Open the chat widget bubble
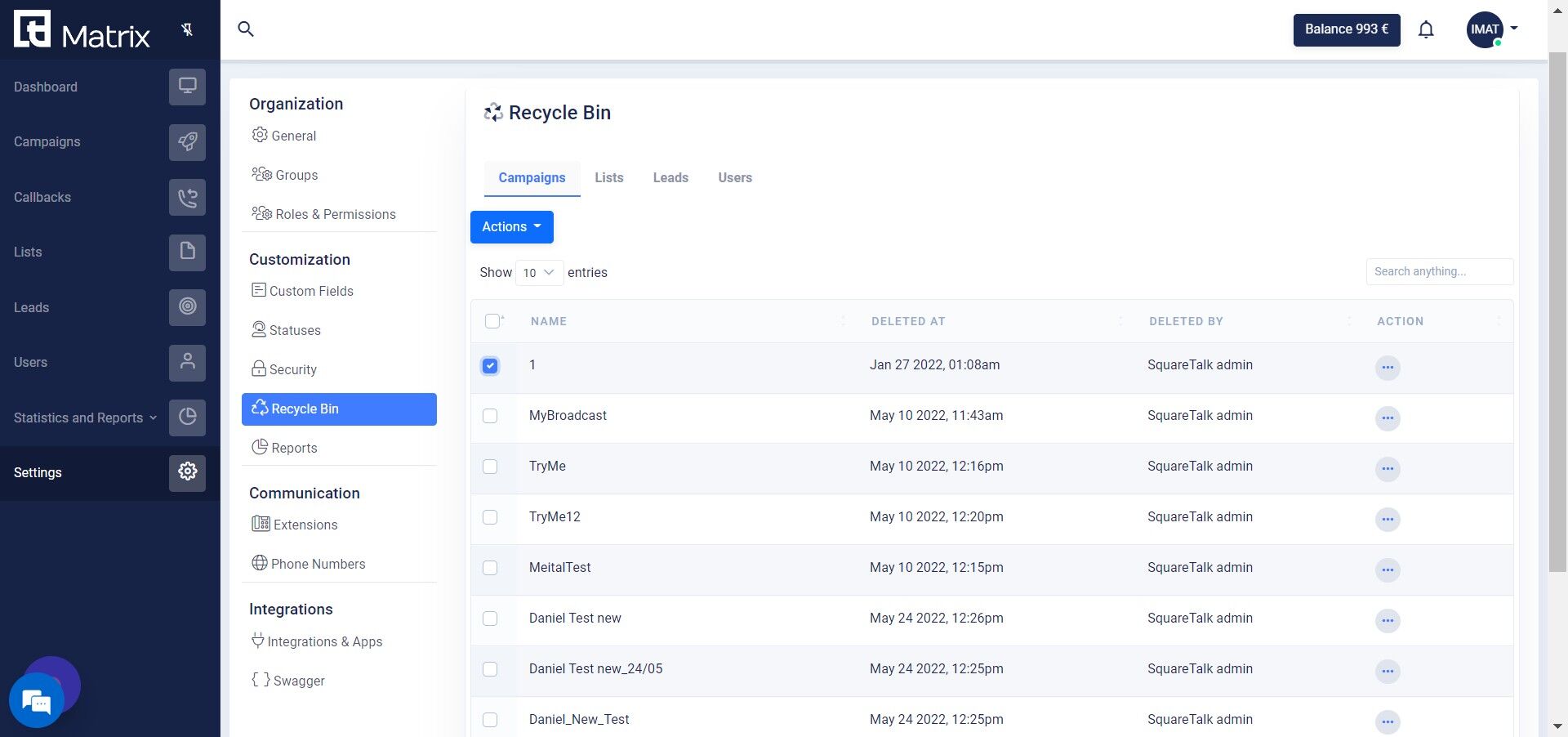The image size is (1568, 737). (36, 699)
